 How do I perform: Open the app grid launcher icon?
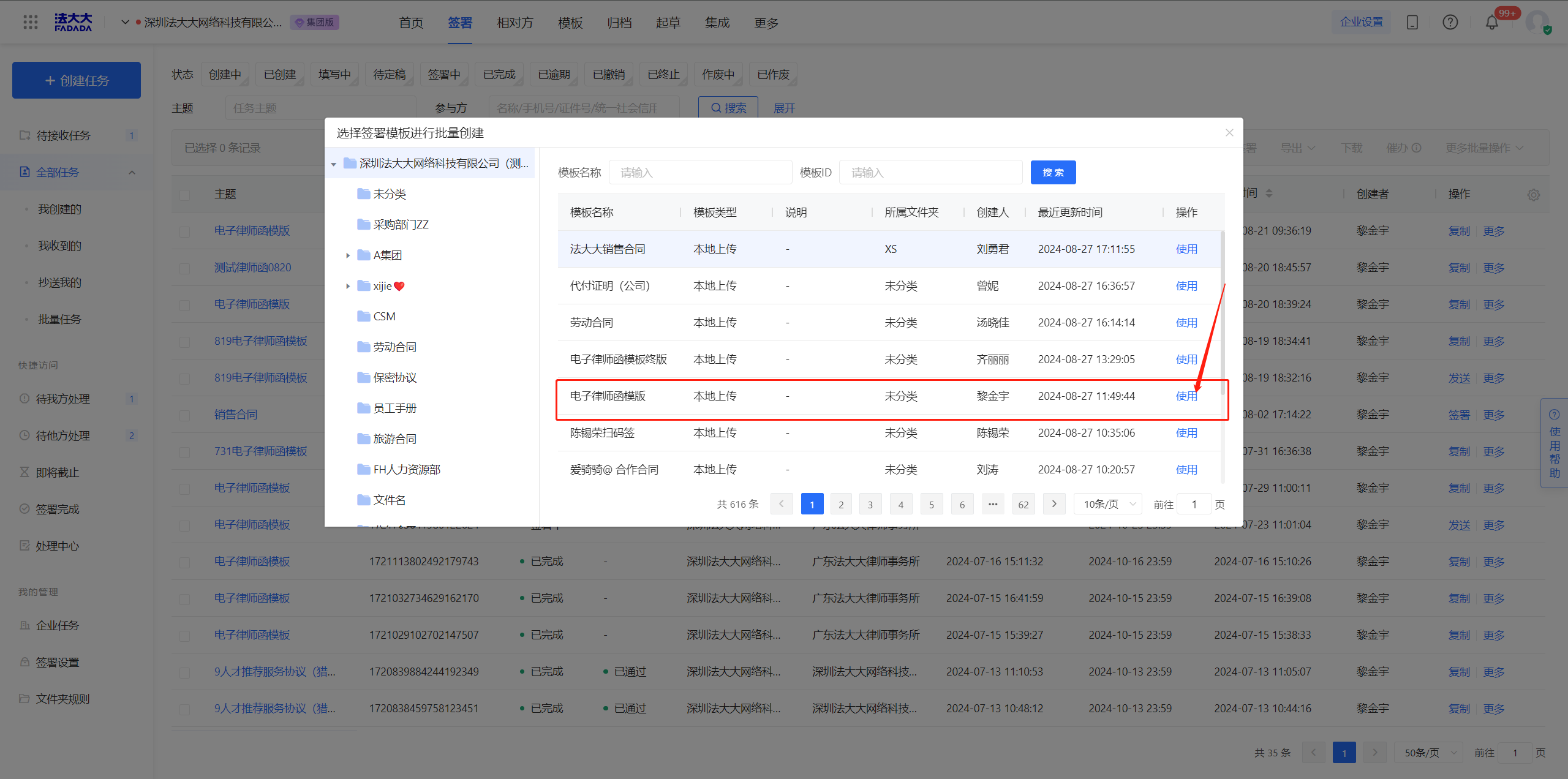coord(30,22)
